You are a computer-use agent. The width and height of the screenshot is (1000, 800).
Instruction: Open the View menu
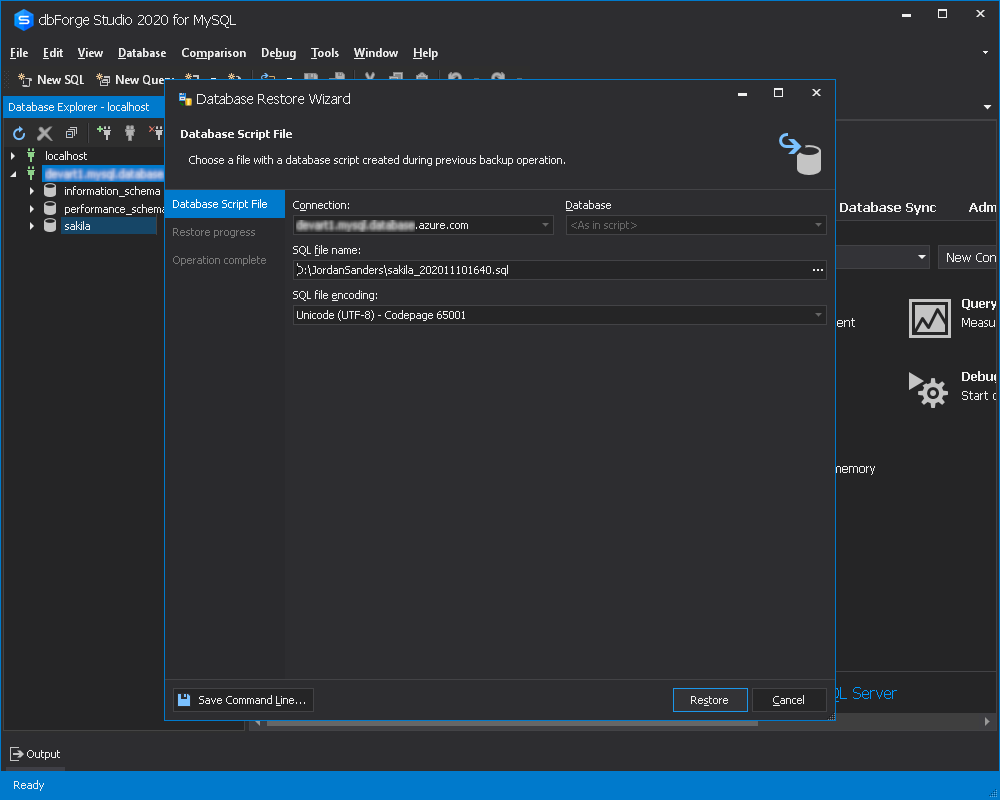pos(90,53)
